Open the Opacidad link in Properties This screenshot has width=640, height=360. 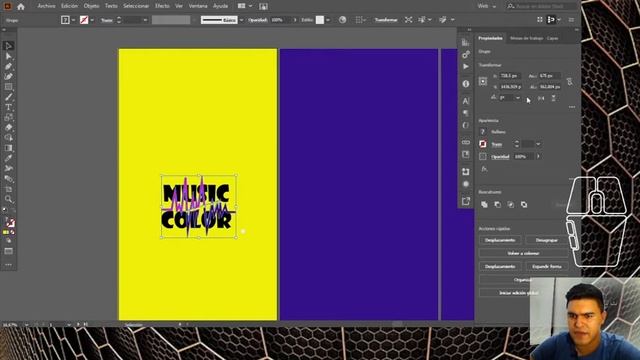click(x=500, y=157)
